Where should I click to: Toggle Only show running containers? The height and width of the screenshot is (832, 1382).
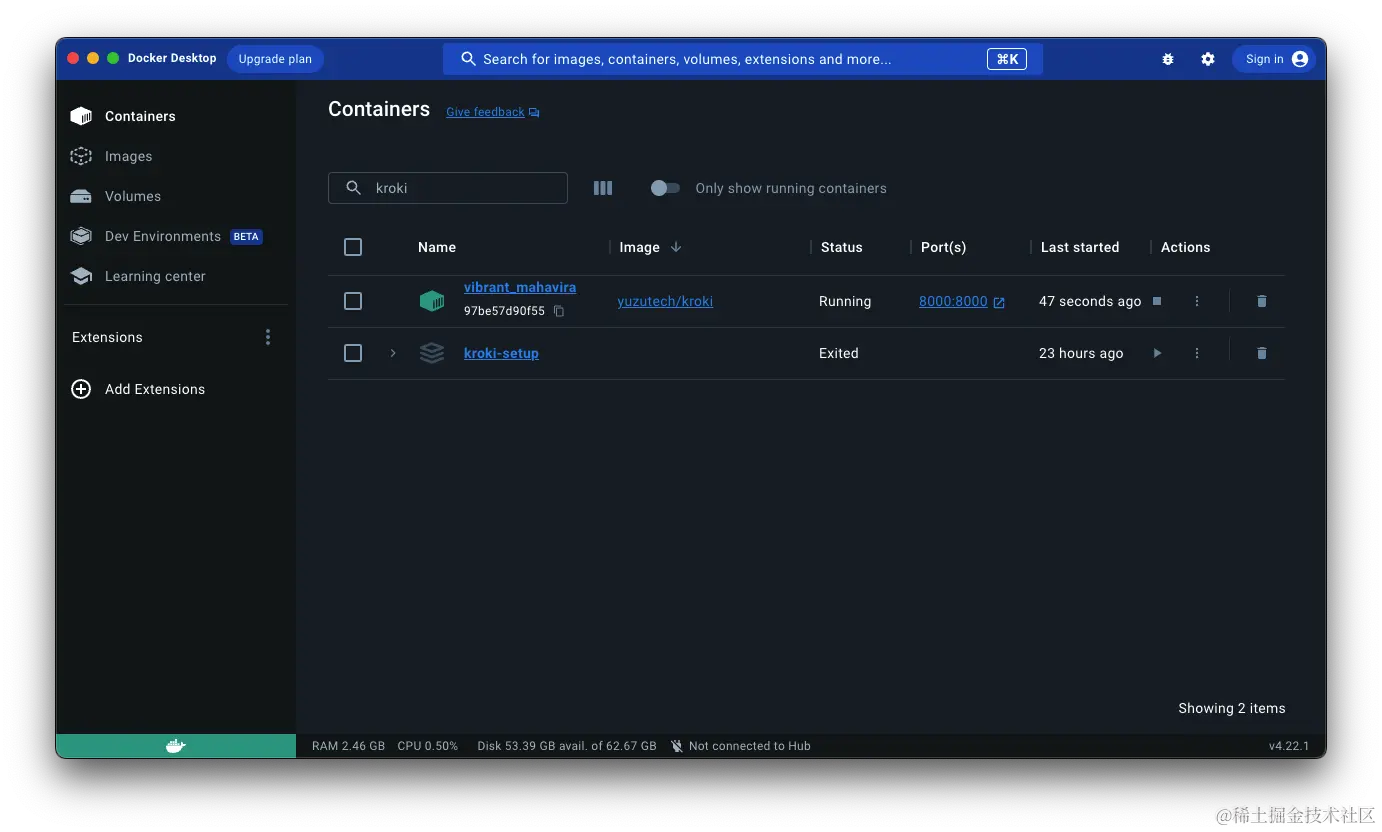(x=665, y=188)
